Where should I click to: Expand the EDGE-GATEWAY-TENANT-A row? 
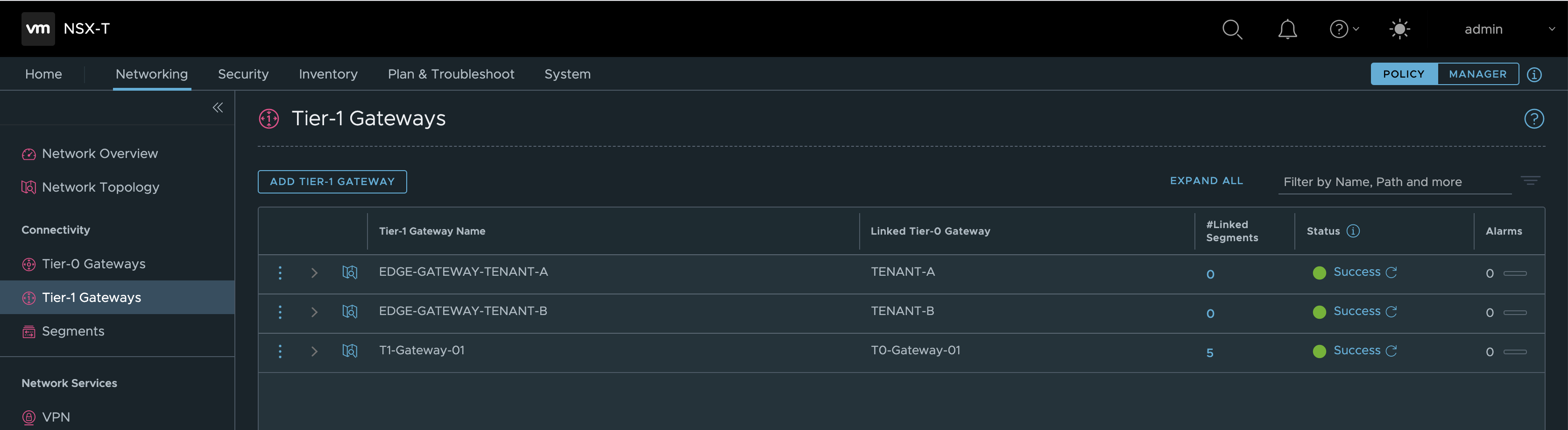pos(314,273)
